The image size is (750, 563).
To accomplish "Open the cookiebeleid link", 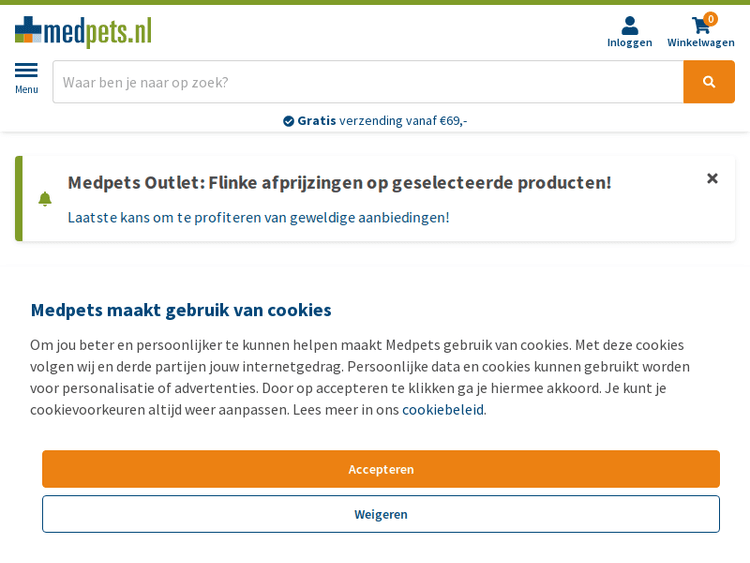I will tap(443, 409).
